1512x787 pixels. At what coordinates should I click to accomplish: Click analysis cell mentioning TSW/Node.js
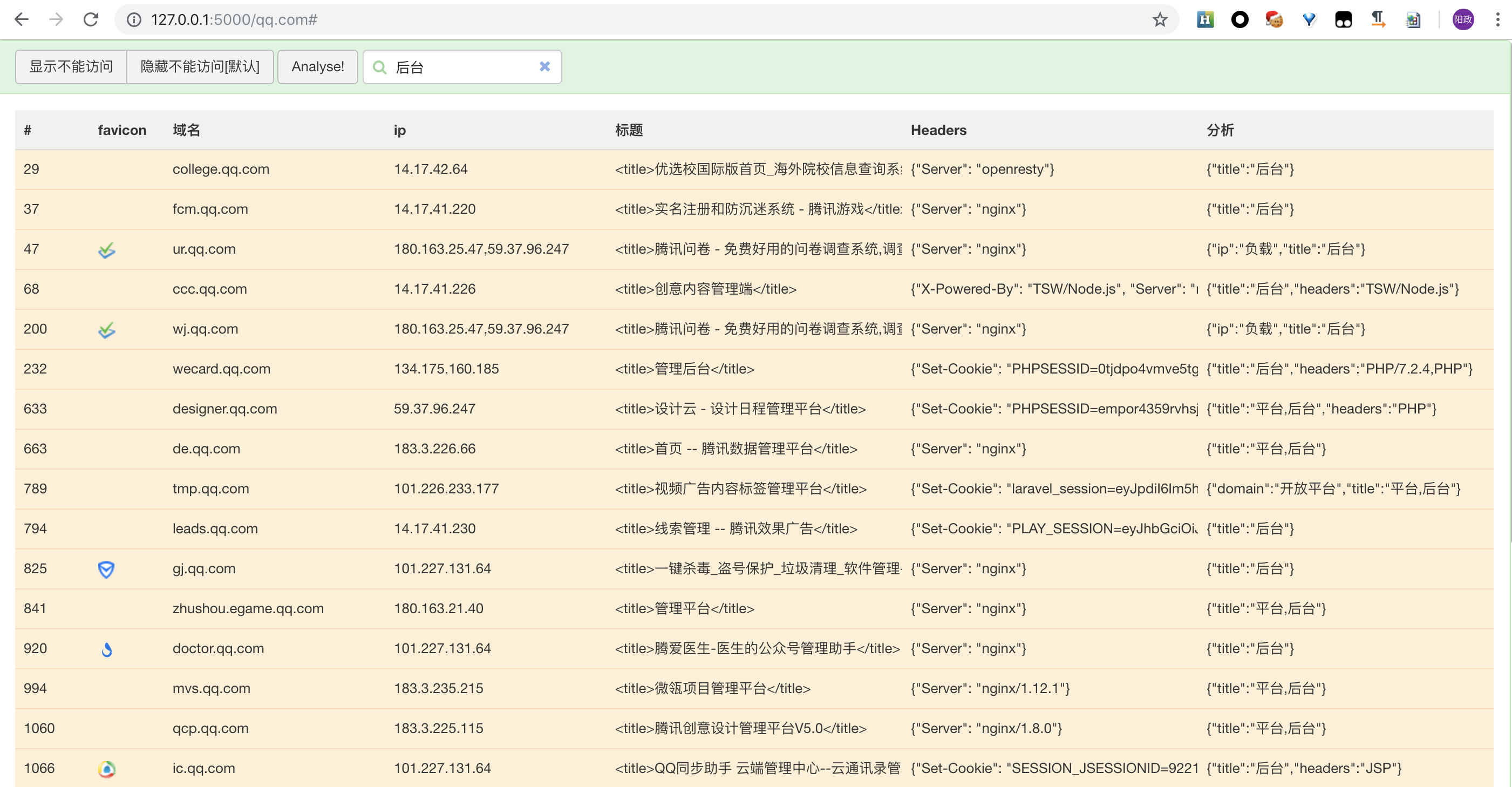click(1332, 289)
